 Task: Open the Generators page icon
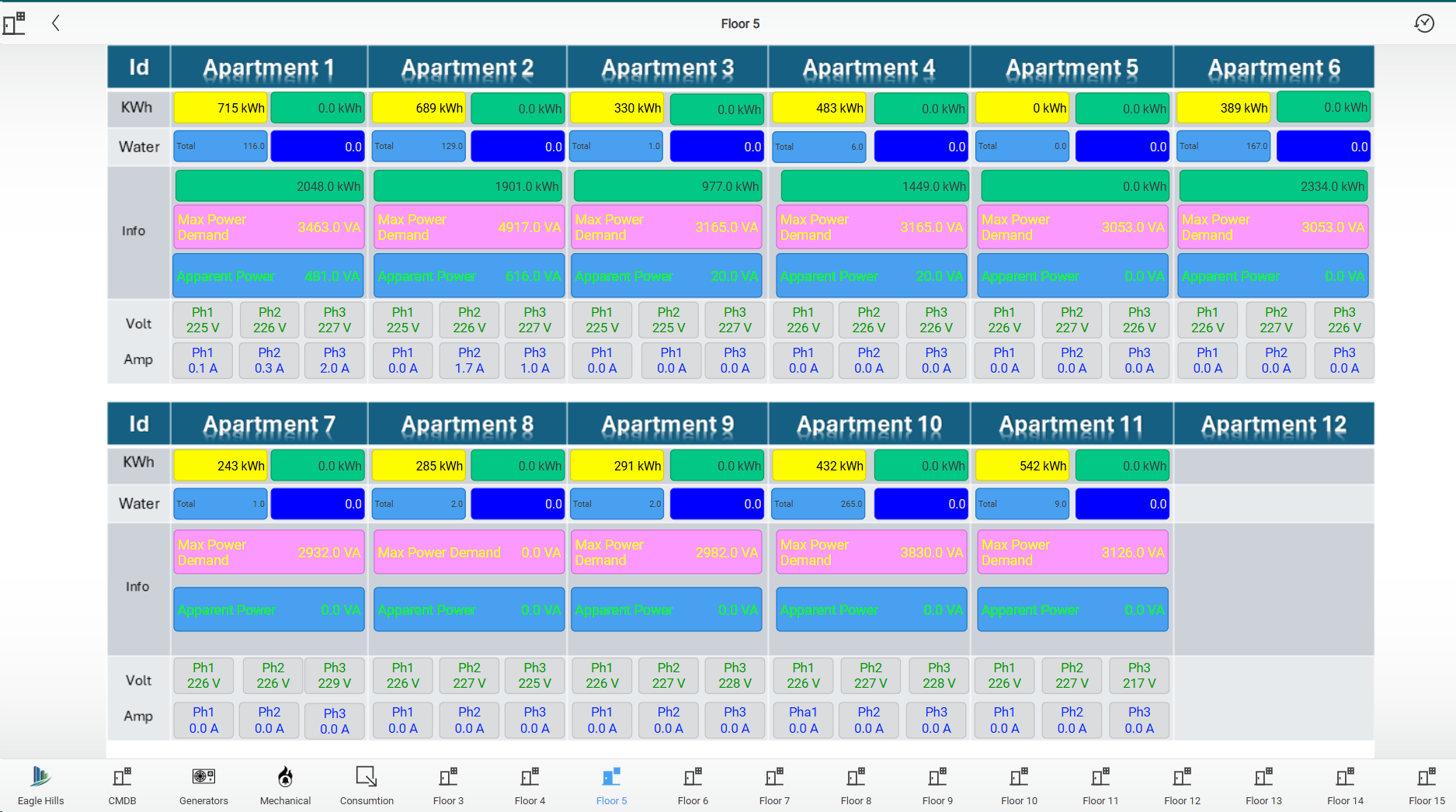[203, 777]
